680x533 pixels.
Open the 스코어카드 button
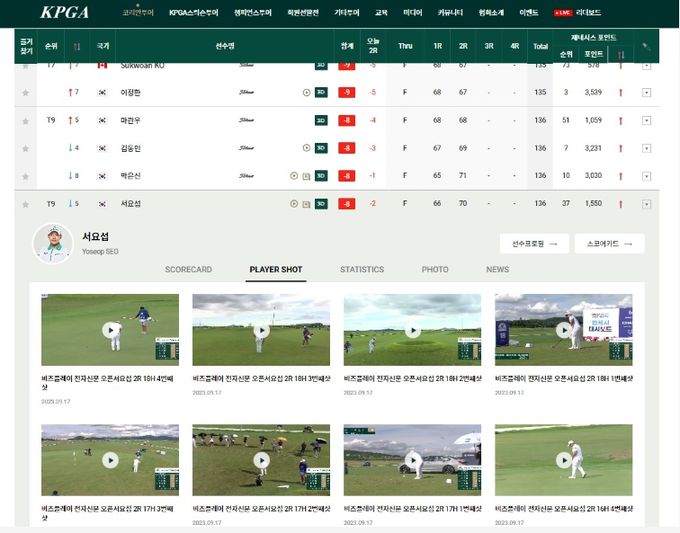[609, 244]
